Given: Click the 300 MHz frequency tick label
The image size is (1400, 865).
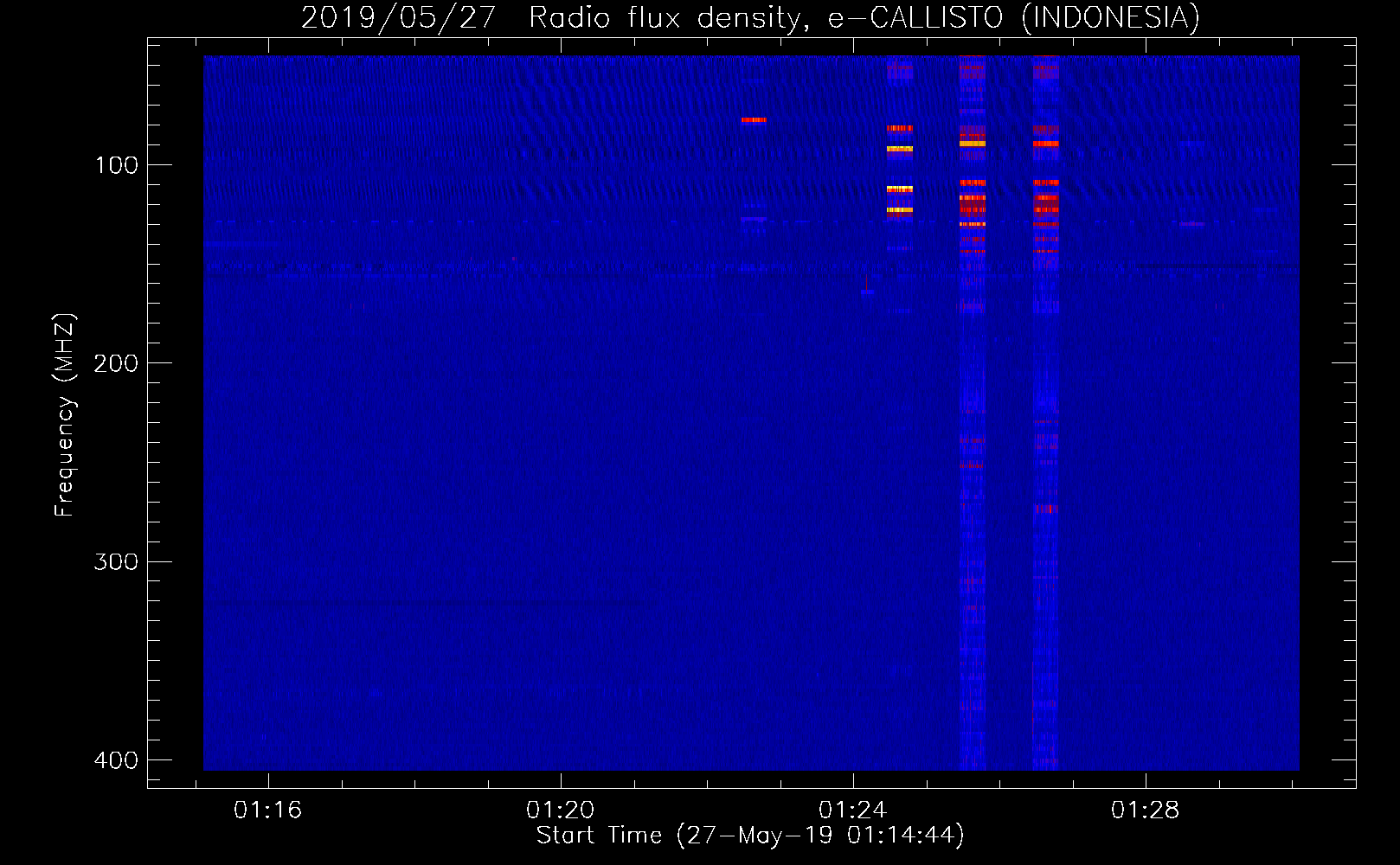Looking at the screenshot, I should tap(116, 562).
